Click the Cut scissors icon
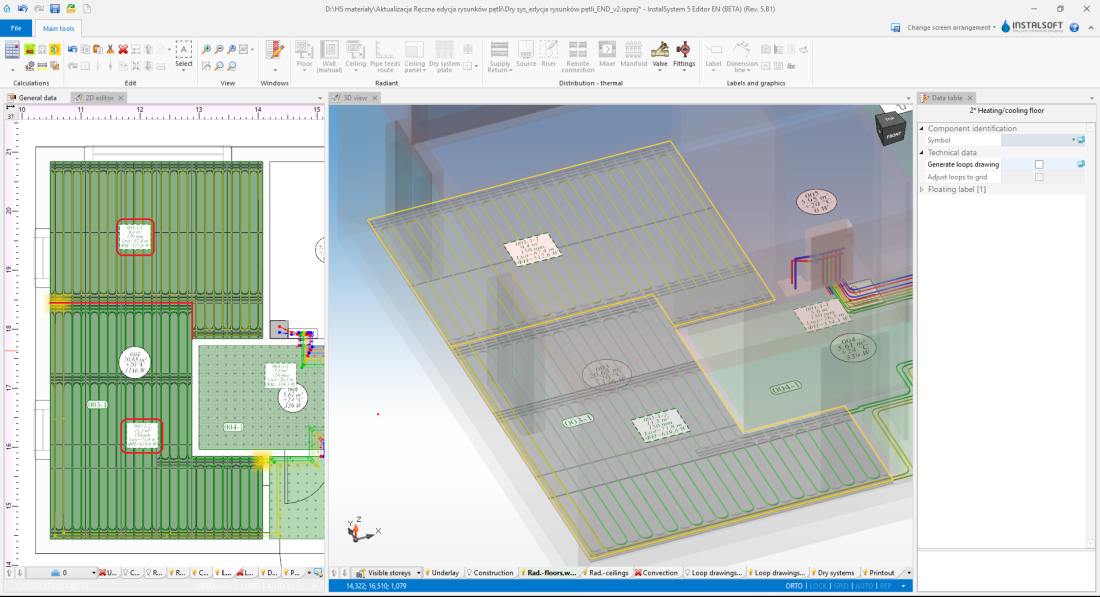This screenshot has height=597, width=1100. pos(110,50)
